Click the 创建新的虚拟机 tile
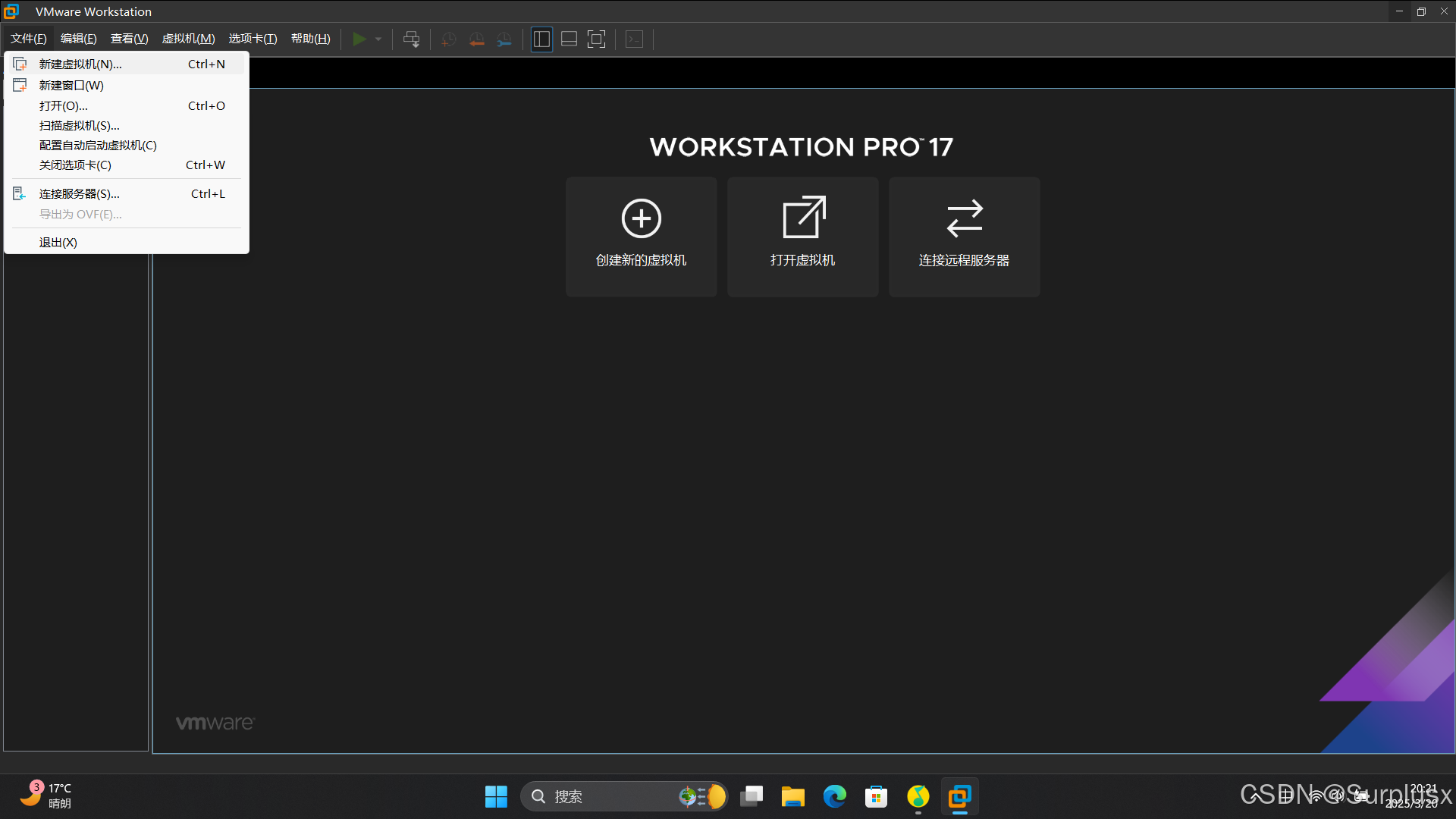 (x=641, y=236)
